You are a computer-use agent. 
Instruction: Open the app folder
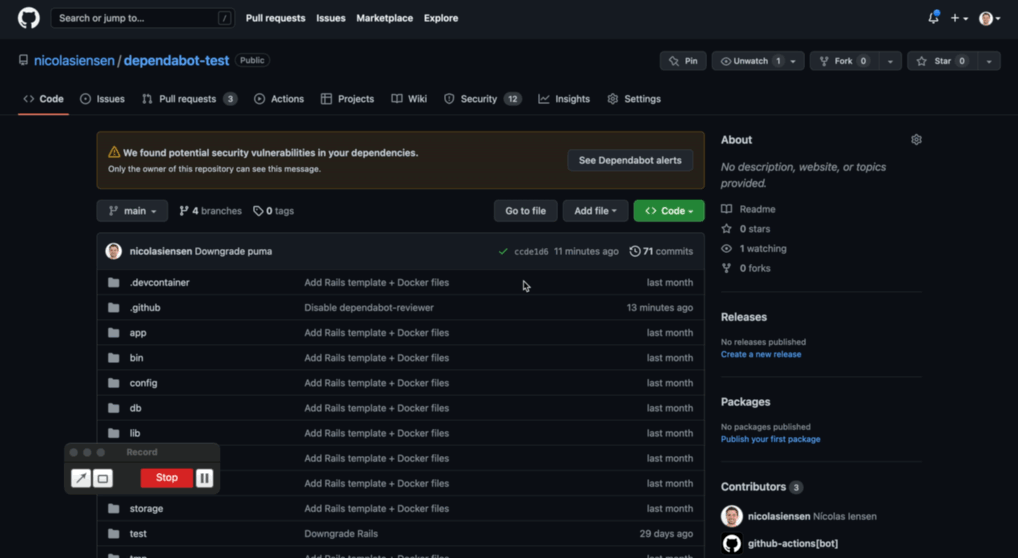click(x=138, y=333)
